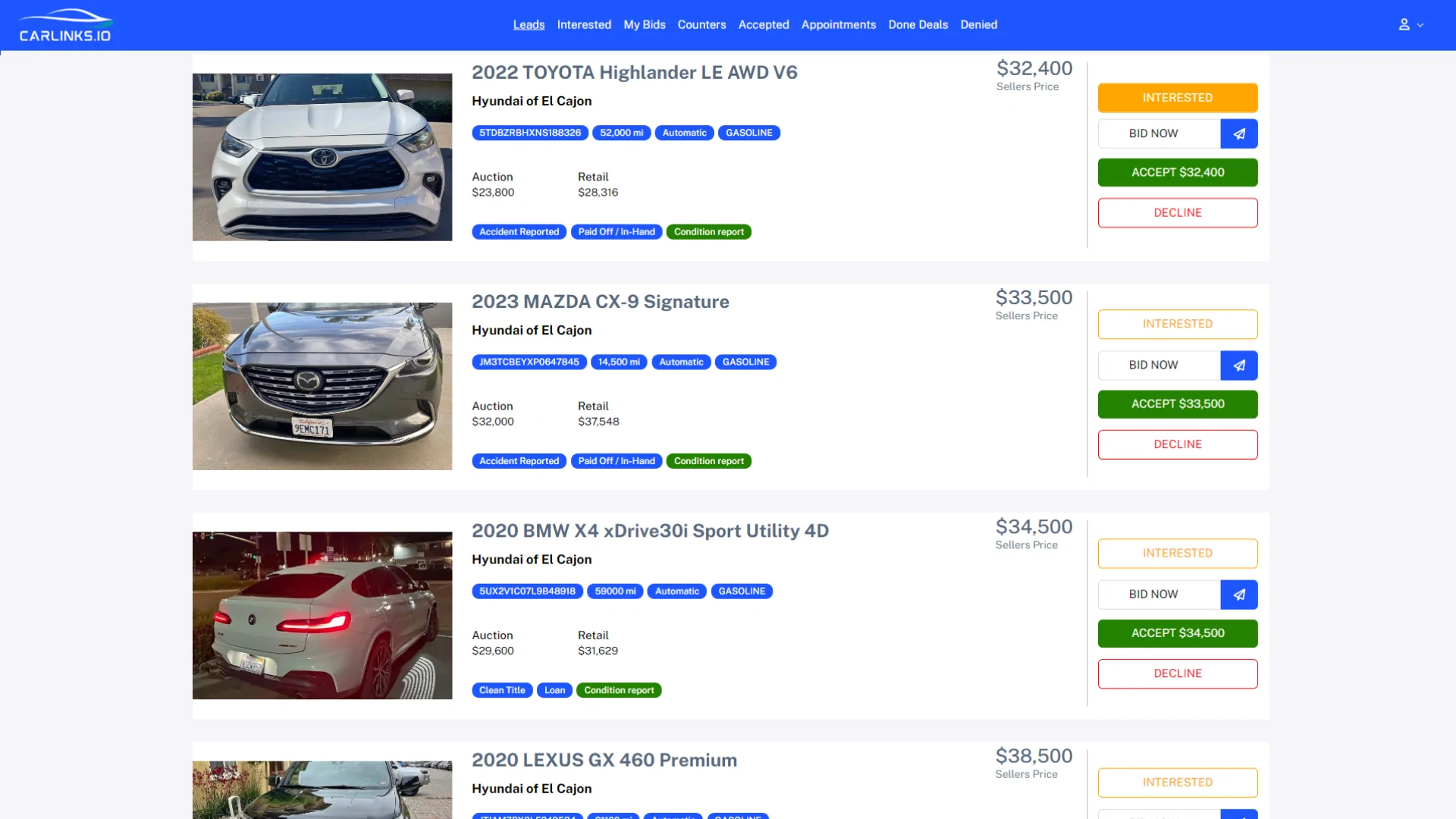Image resolution: width=1456 pixels, height=819 pixels.
Task: Click Toyota's Accident Reported badge
Action: (x=519, y=232)
